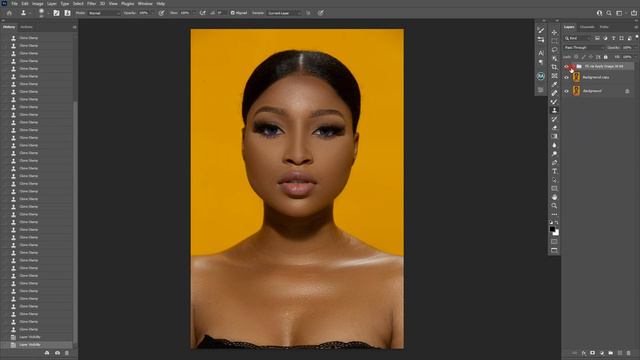Click the add layer mask button

tap(593, 353)
